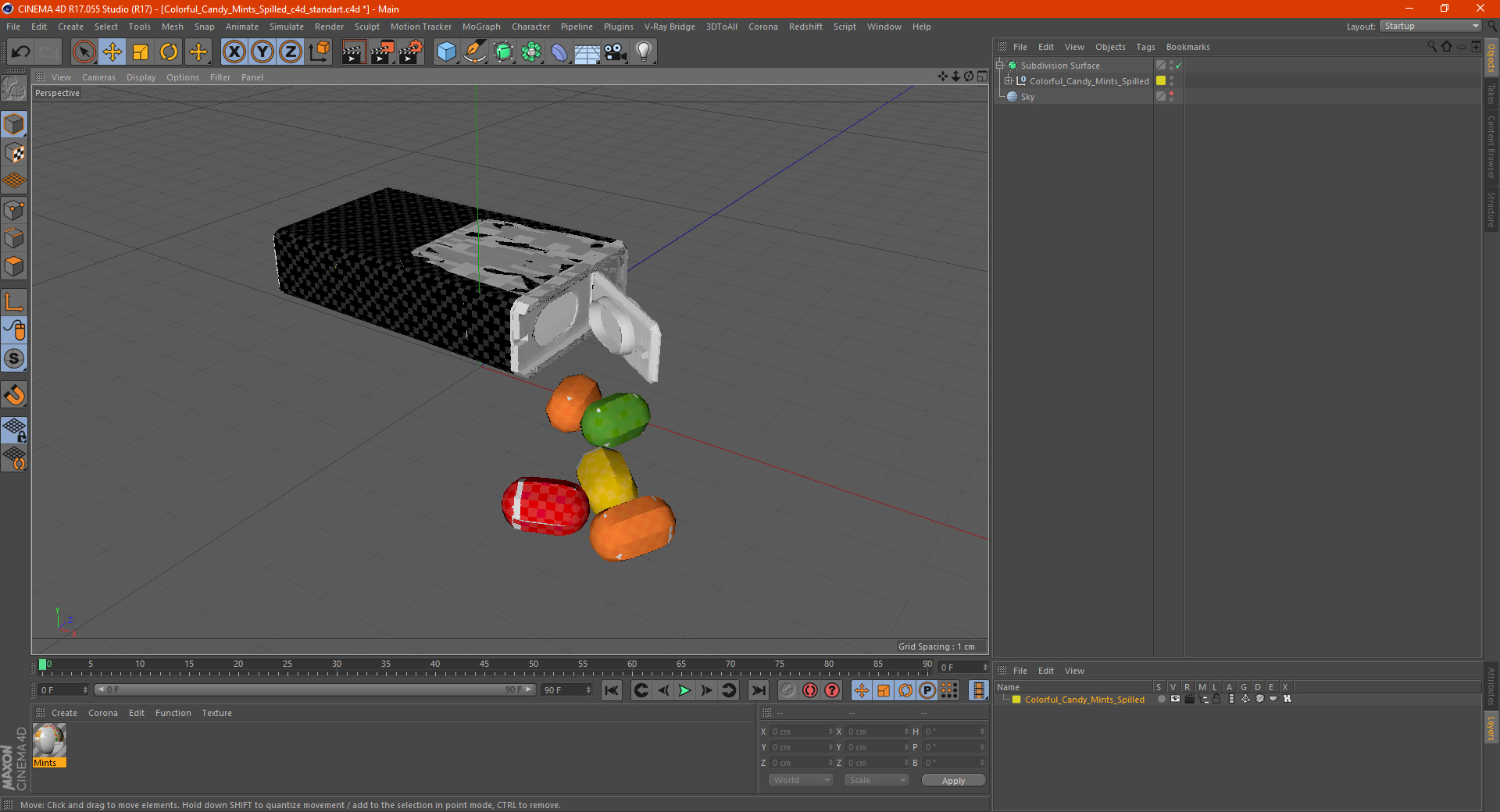The height and width of the screenshot is (812, 1500).
Task: Click the Undo arrow icon
Action: coord(20,52)
